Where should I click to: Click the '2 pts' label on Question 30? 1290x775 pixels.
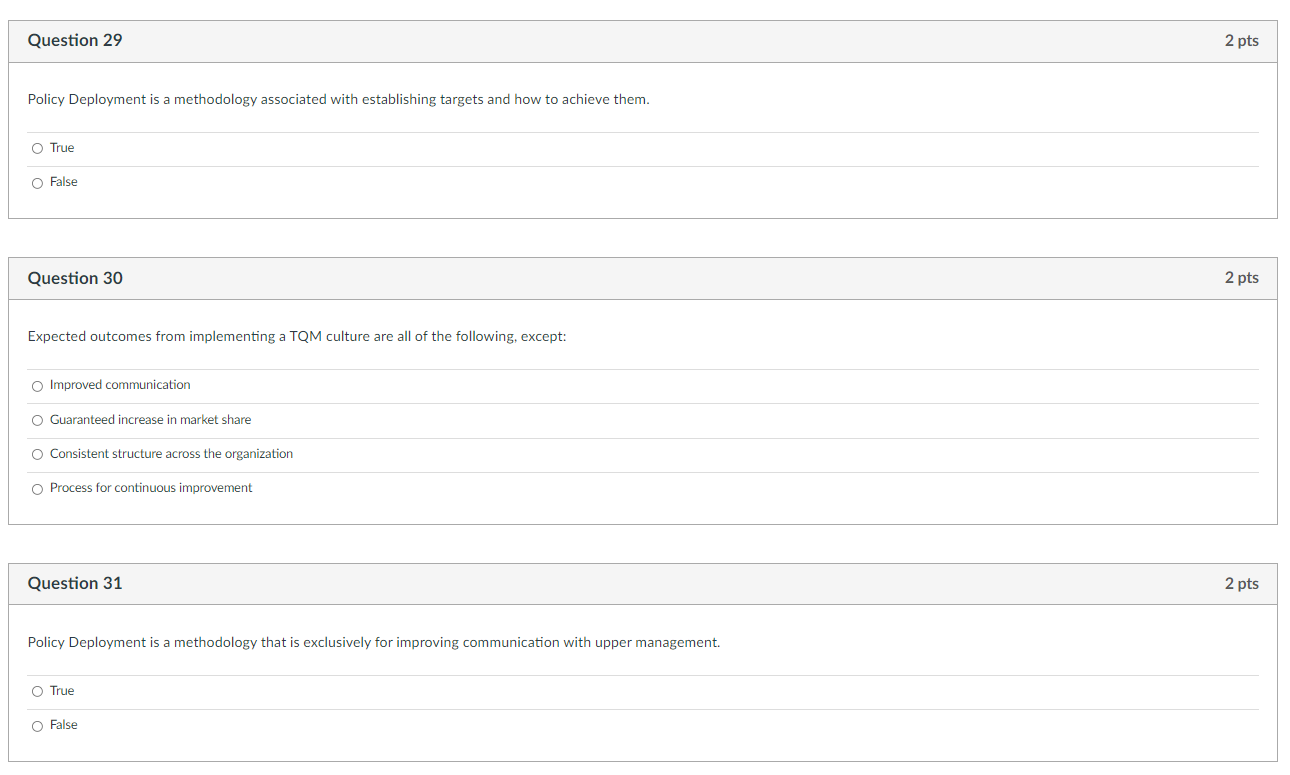[x=1242, y=278]
